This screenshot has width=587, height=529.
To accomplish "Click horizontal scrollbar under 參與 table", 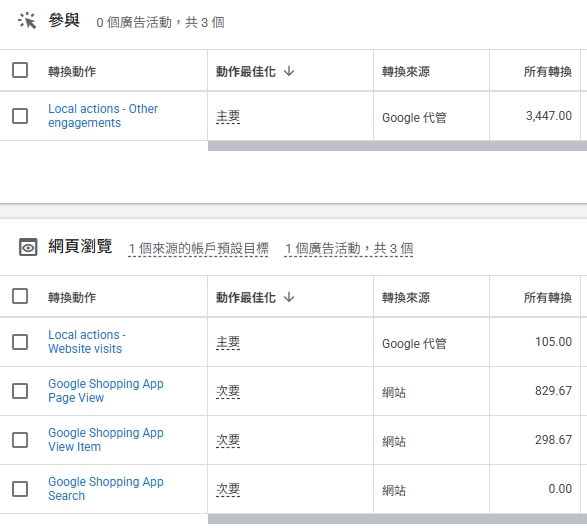I will pyautogui.click(x=397, y=146).
